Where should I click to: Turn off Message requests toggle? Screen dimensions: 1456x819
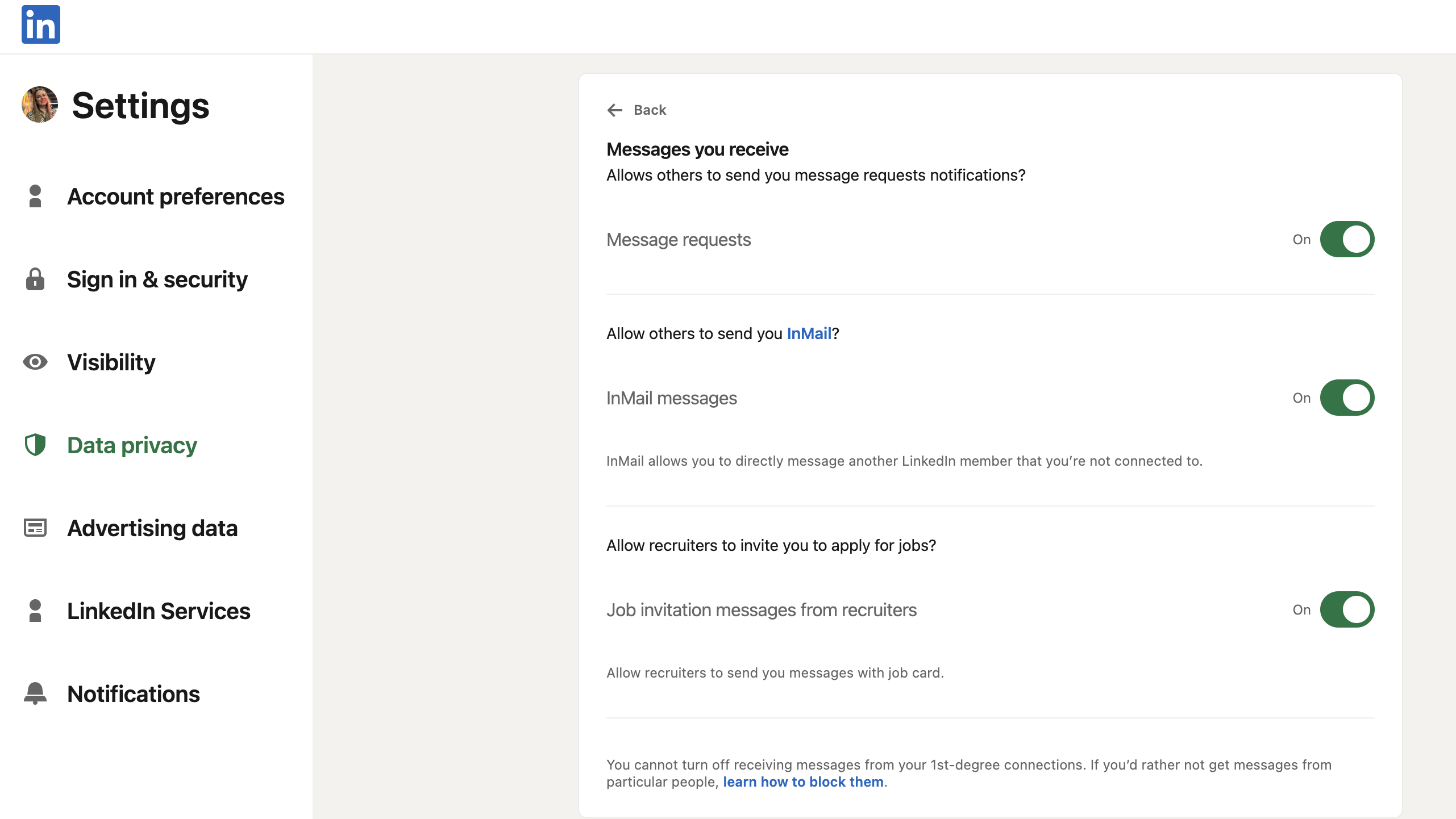pos(1347,239)
